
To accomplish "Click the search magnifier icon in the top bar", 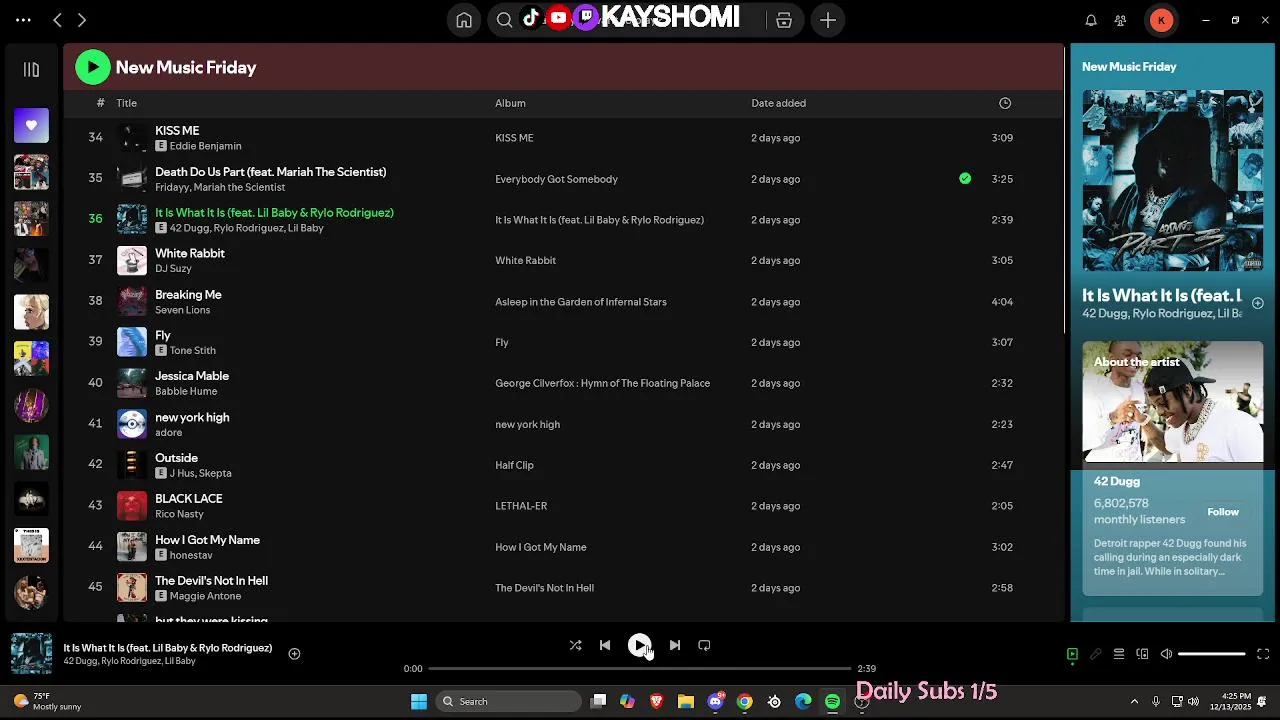I will click(x=505, y=20).
